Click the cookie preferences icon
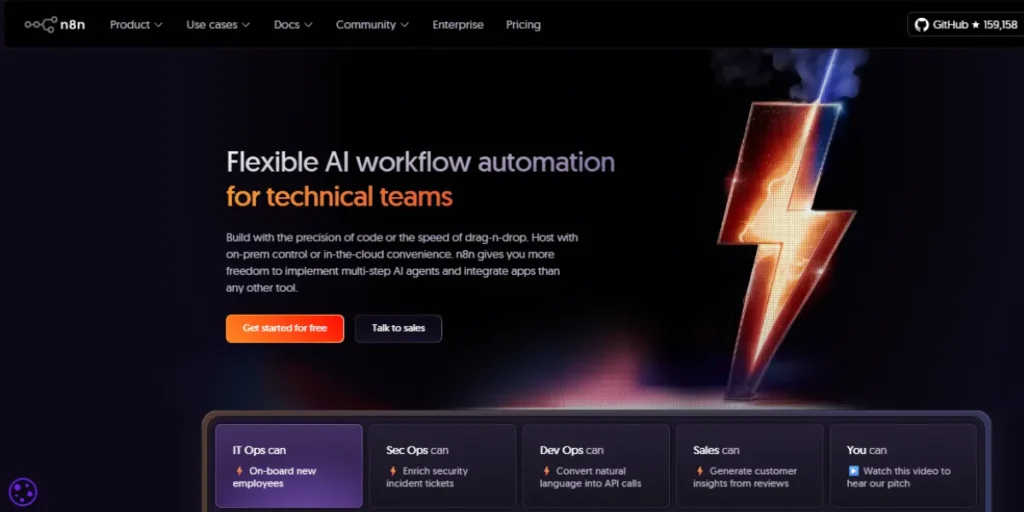 [23, 491]
